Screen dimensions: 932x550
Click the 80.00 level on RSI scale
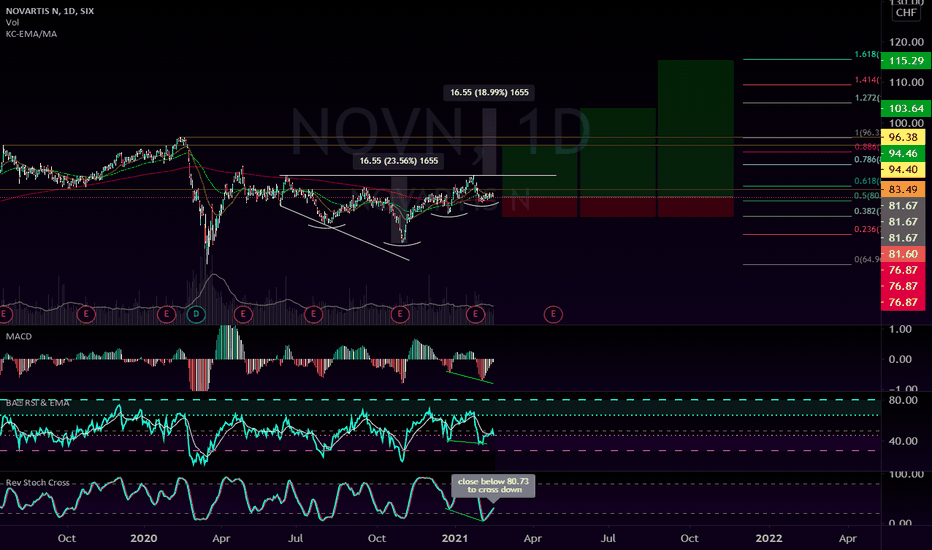point(903,400)
